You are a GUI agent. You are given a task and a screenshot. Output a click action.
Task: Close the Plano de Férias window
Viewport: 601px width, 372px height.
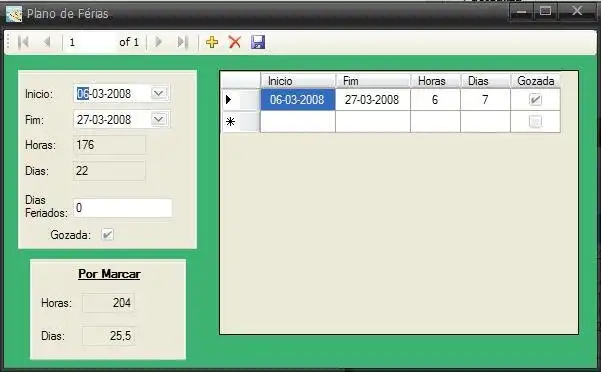[x=577, y=11]
